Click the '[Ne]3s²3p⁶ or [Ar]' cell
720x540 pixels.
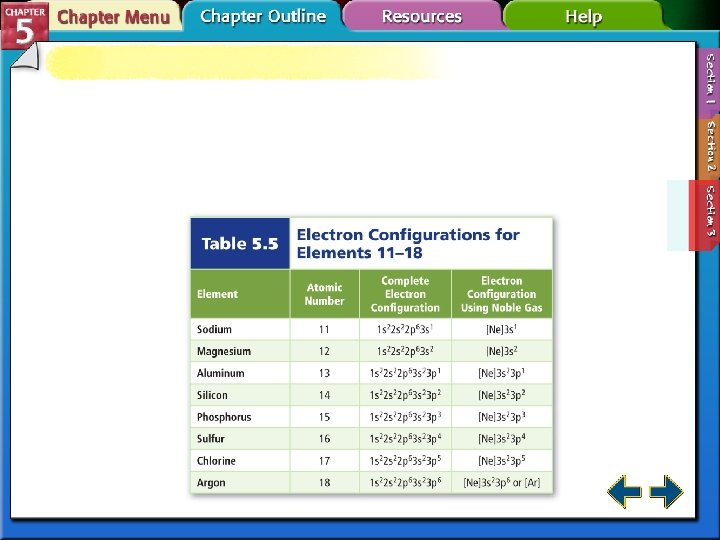(501, 483)
